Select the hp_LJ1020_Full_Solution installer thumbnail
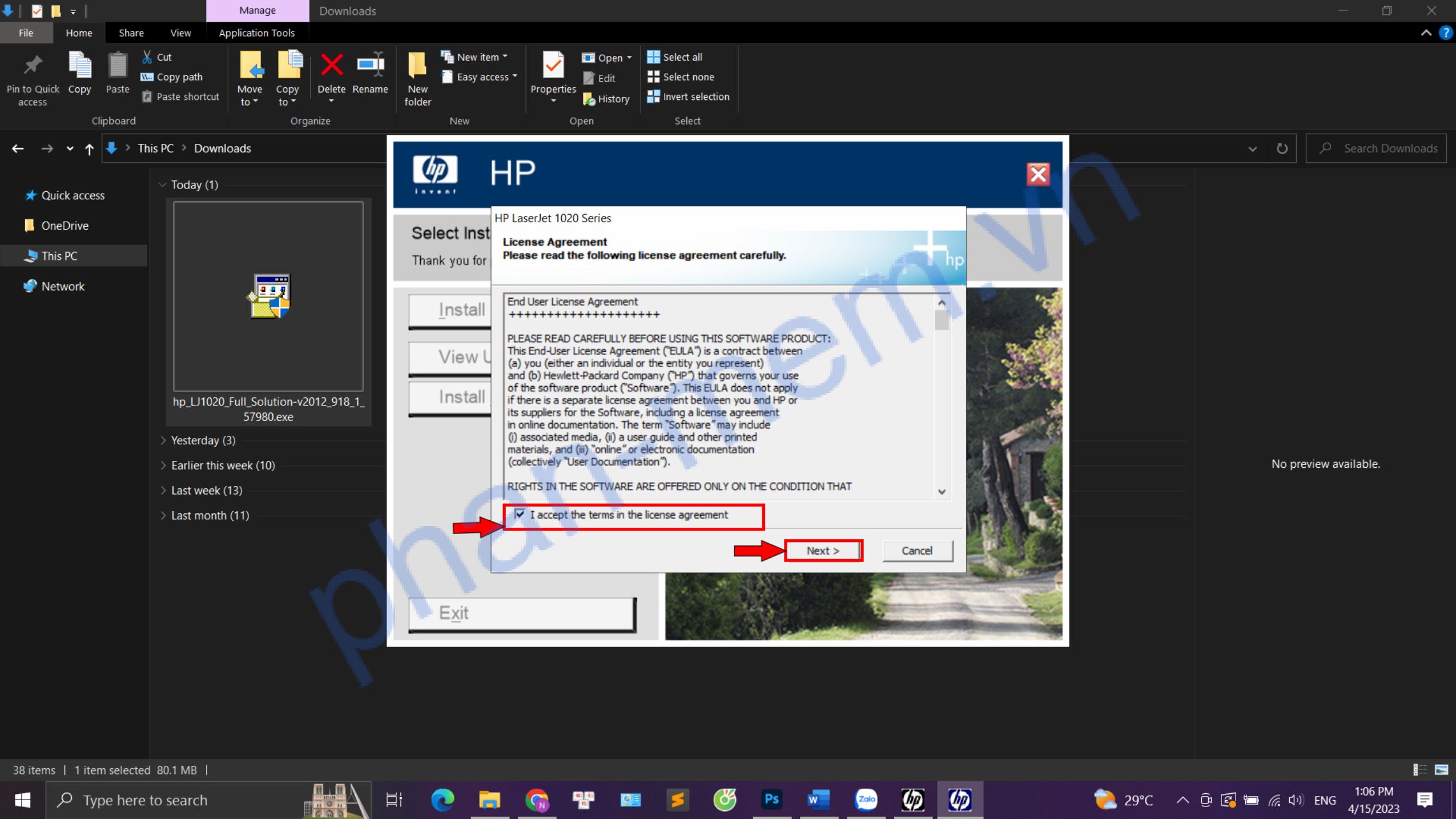The image size is (1456, 819). point(268,296)
